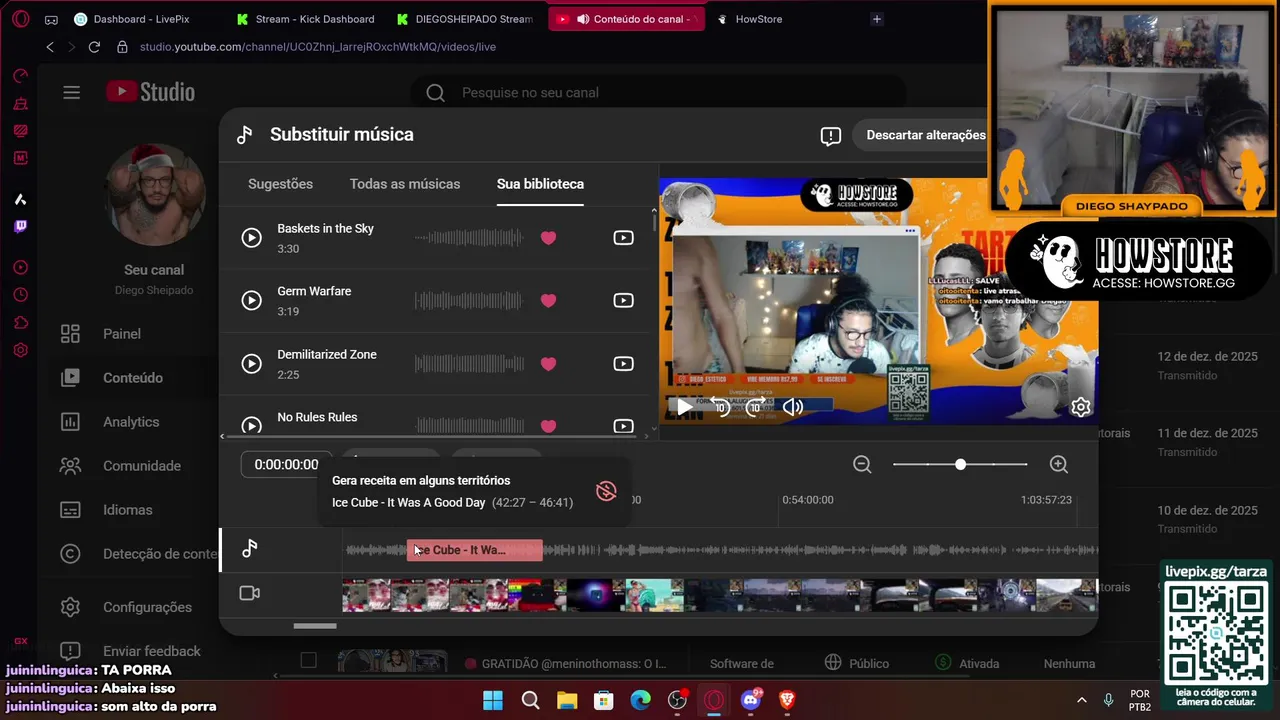The image size is (1280, 720).
Task: Open Analytics in the sidebar
Action: 130,422
